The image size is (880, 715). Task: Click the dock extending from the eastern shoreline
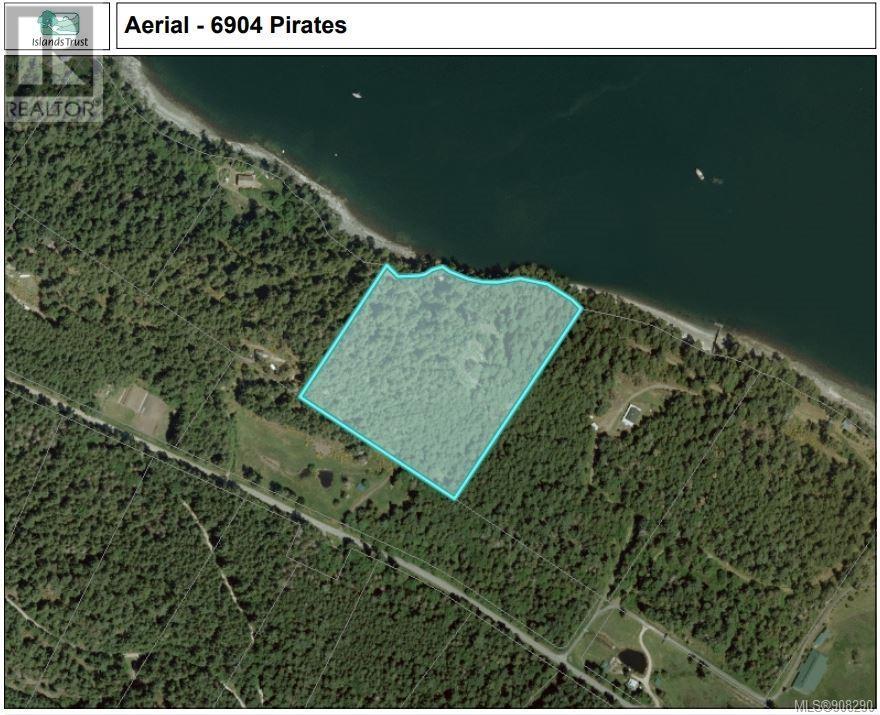(x=717, y=337)
